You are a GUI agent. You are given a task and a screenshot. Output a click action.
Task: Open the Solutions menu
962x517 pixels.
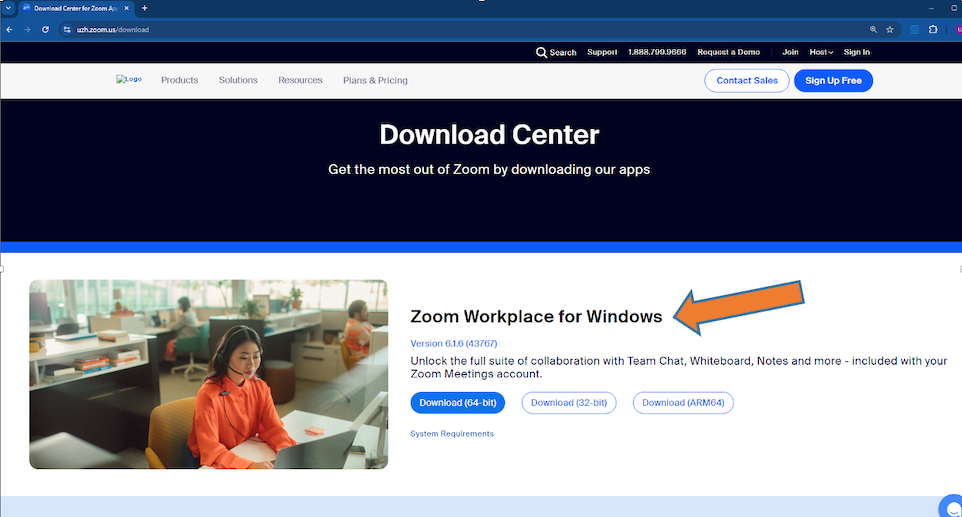[x=238, y=80]
